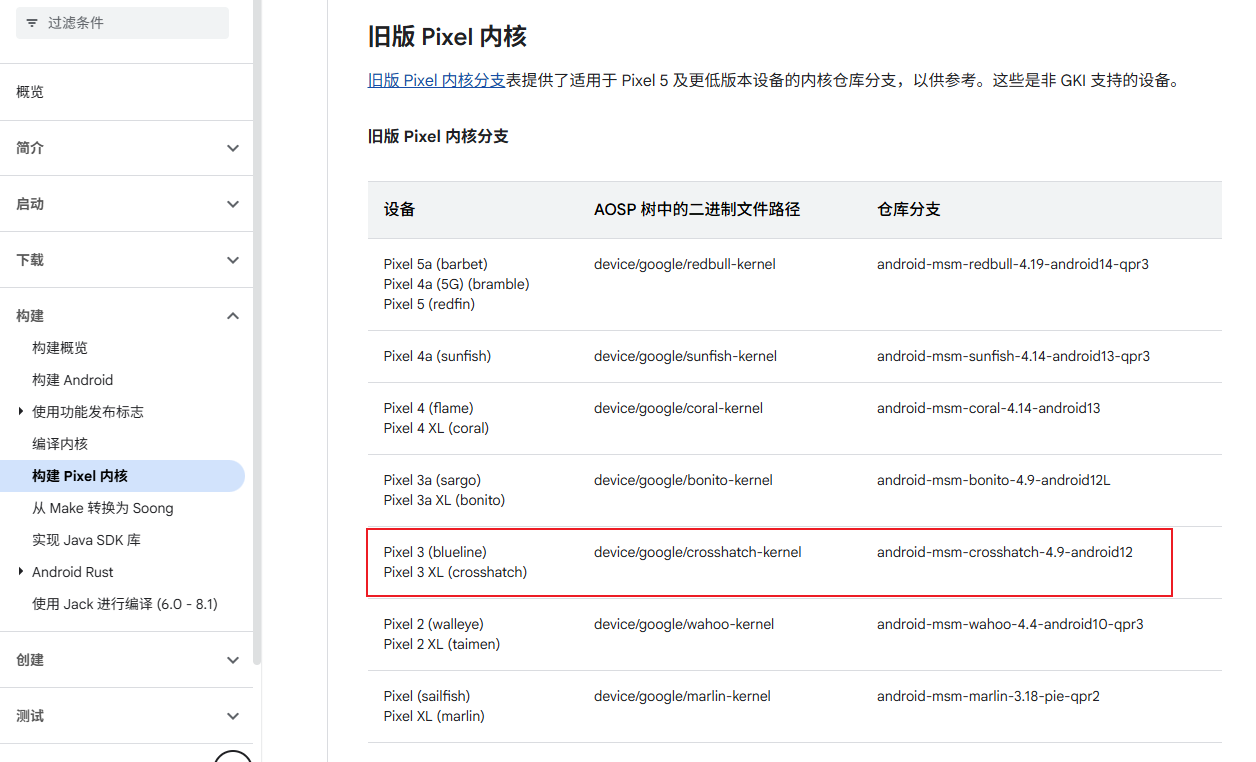Click the 启动 section label

click(x=30, y=204)
